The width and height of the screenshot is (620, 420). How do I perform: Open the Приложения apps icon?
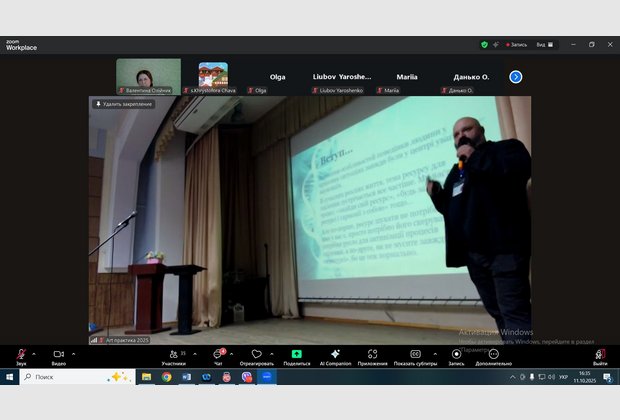372,354
